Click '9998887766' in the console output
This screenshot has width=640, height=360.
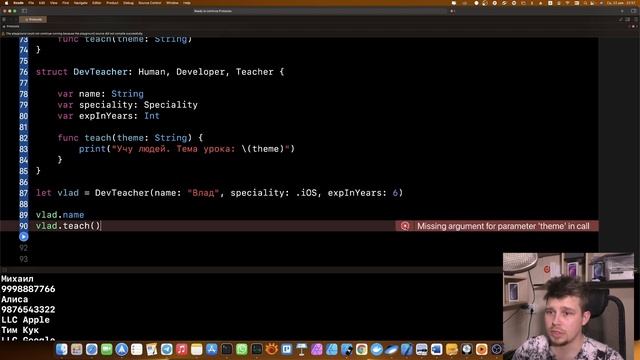pyautogui.click(x=28, y=289)
